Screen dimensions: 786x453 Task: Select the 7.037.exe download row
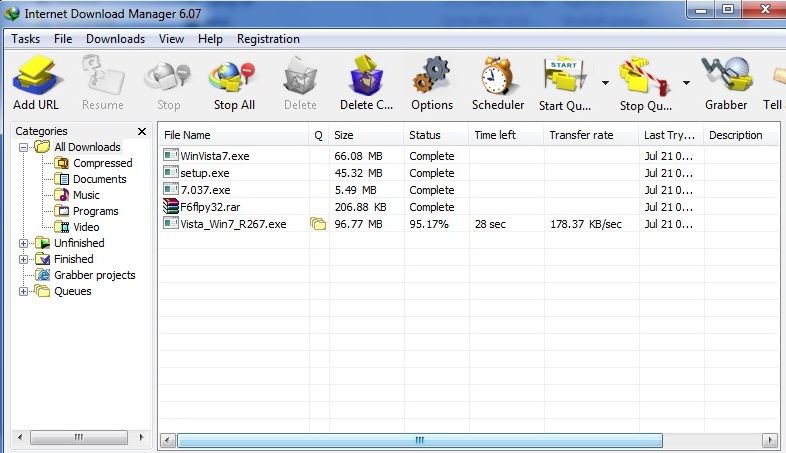[469, 190]
